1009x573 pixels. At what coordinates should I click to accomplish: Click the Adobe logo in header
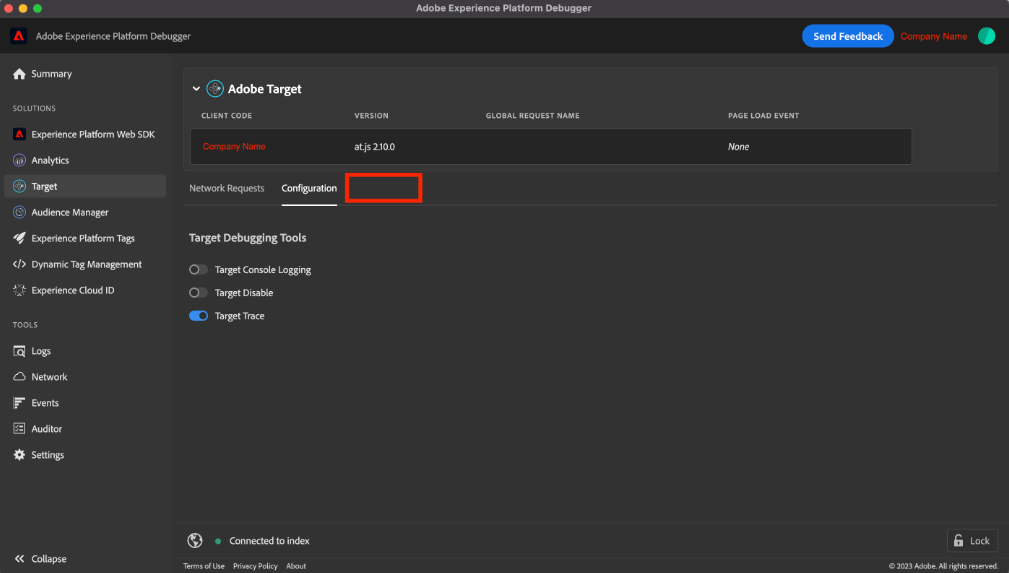[19, 36]
